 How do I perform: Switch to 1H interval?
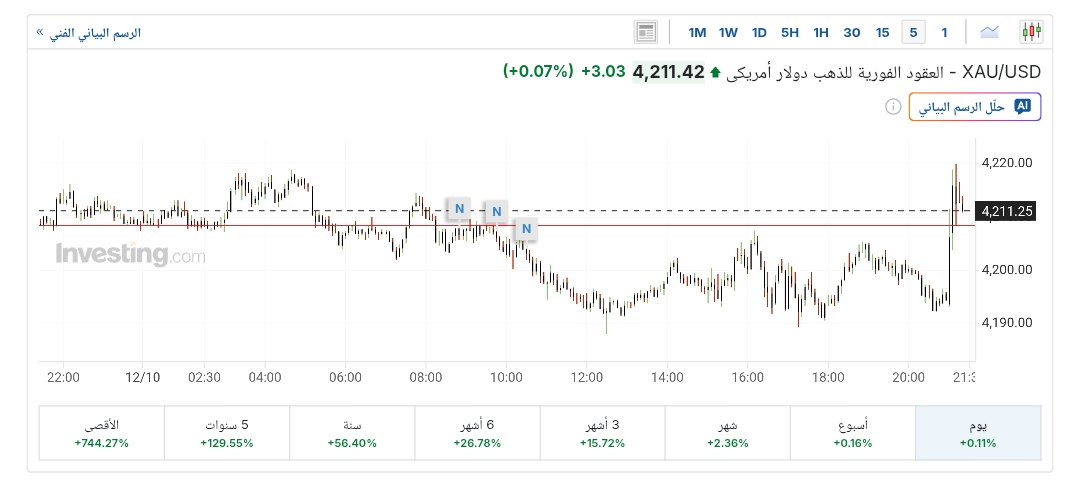coord(821,32)
